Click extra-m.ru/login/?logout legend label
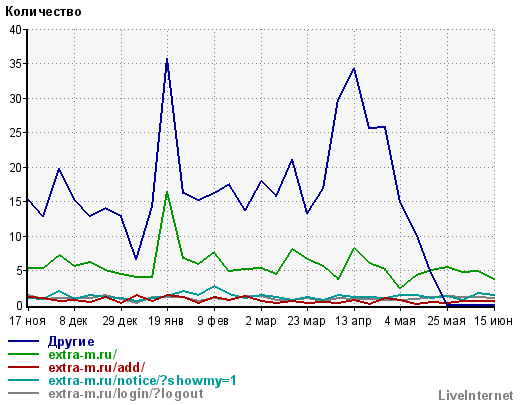Viewport: 520px width, 405px height. point(126,394)
